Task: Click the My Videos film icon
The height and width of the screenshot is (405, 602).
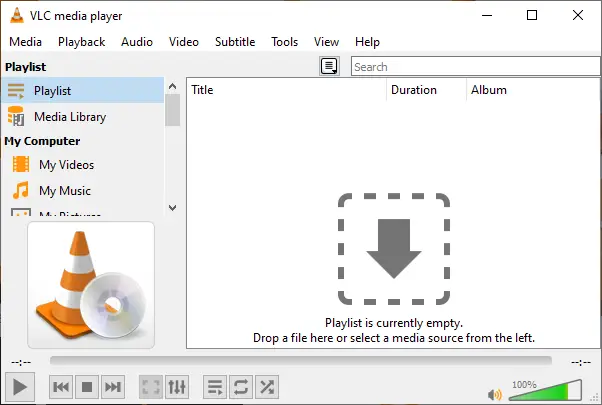Action: (21, 164)
